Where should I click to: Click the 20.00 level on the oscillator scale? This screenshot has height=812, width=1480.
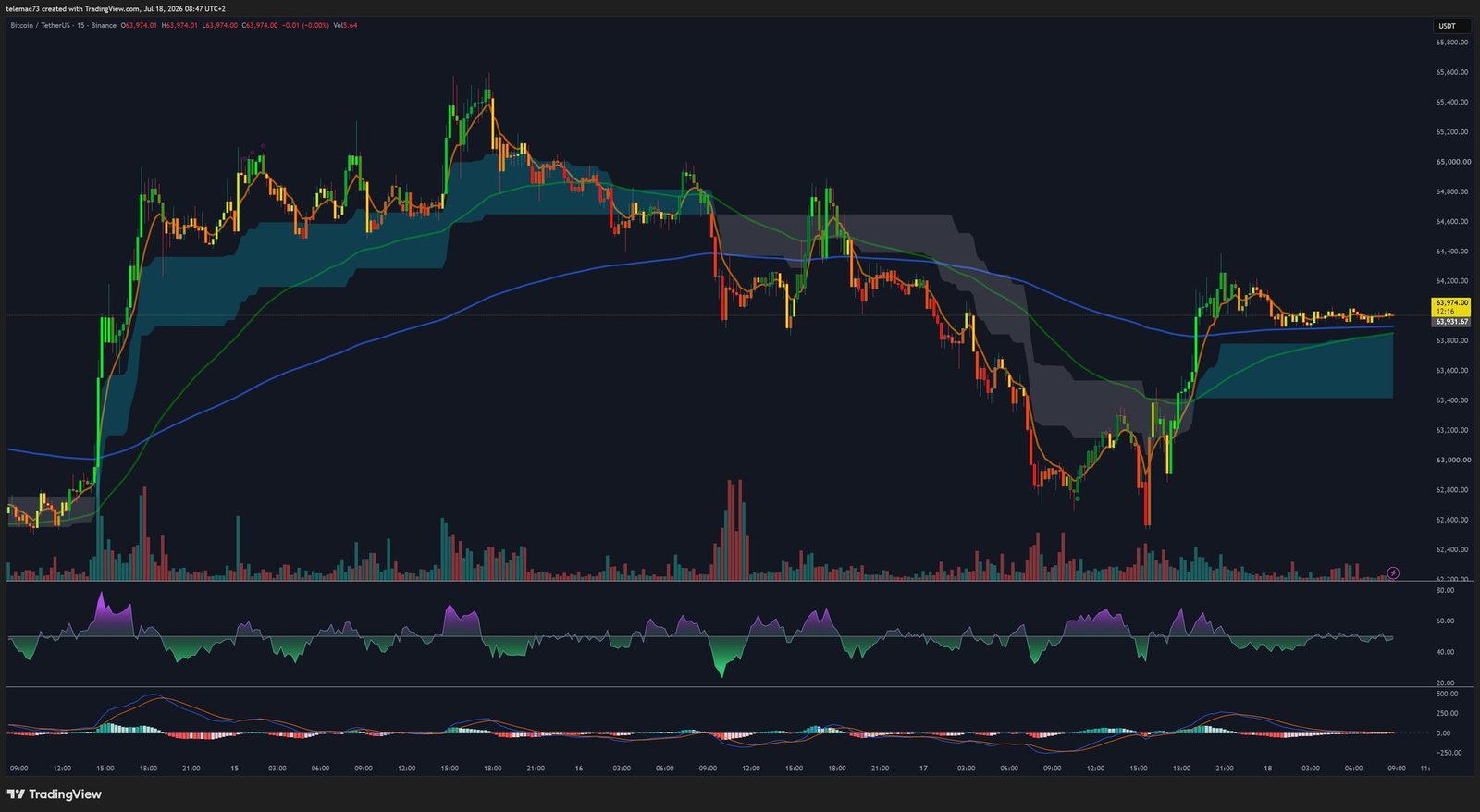click(x=1445, y=683)
